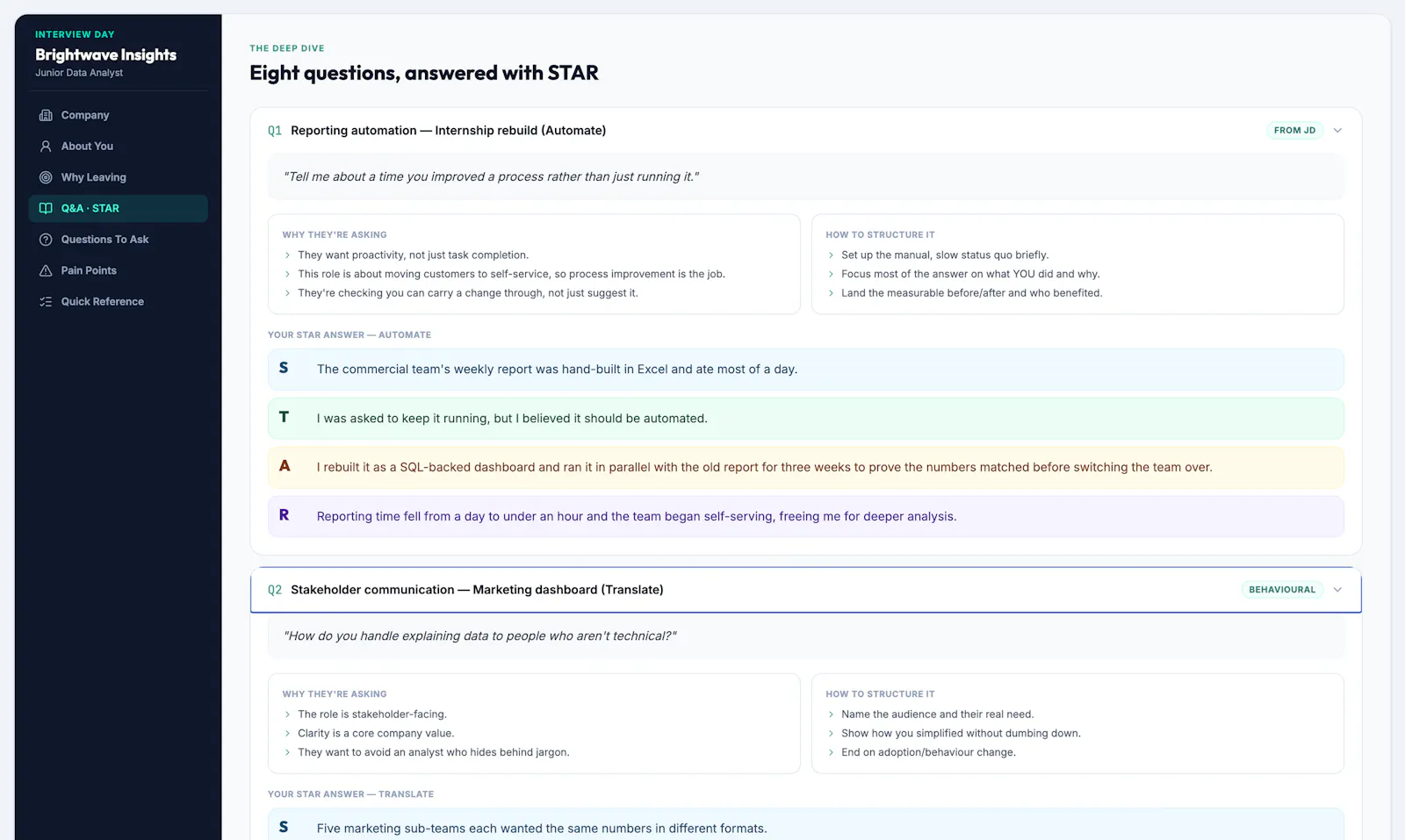Select the S row about weekly Excel report
The image size is (1405, 840).
click(x=806, y=370)
